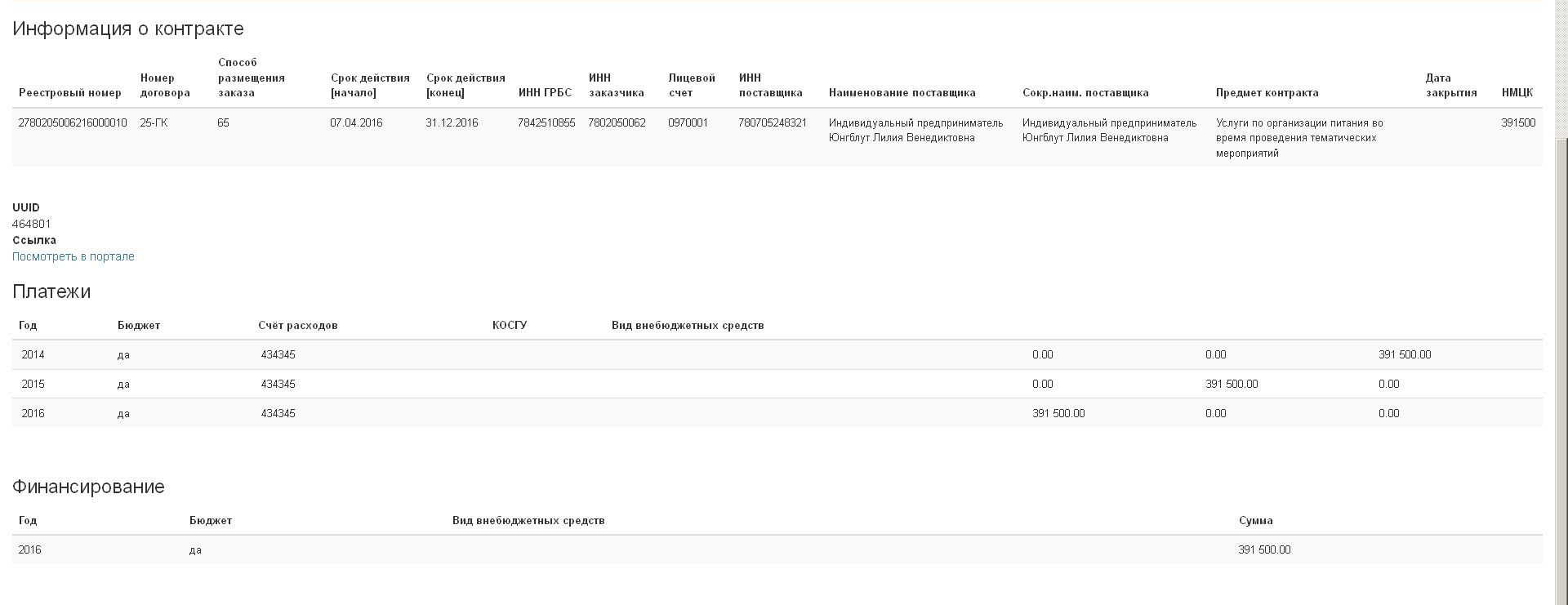
Task: Click 'Дата закрытия' column header
Action: pos(1451,85)
